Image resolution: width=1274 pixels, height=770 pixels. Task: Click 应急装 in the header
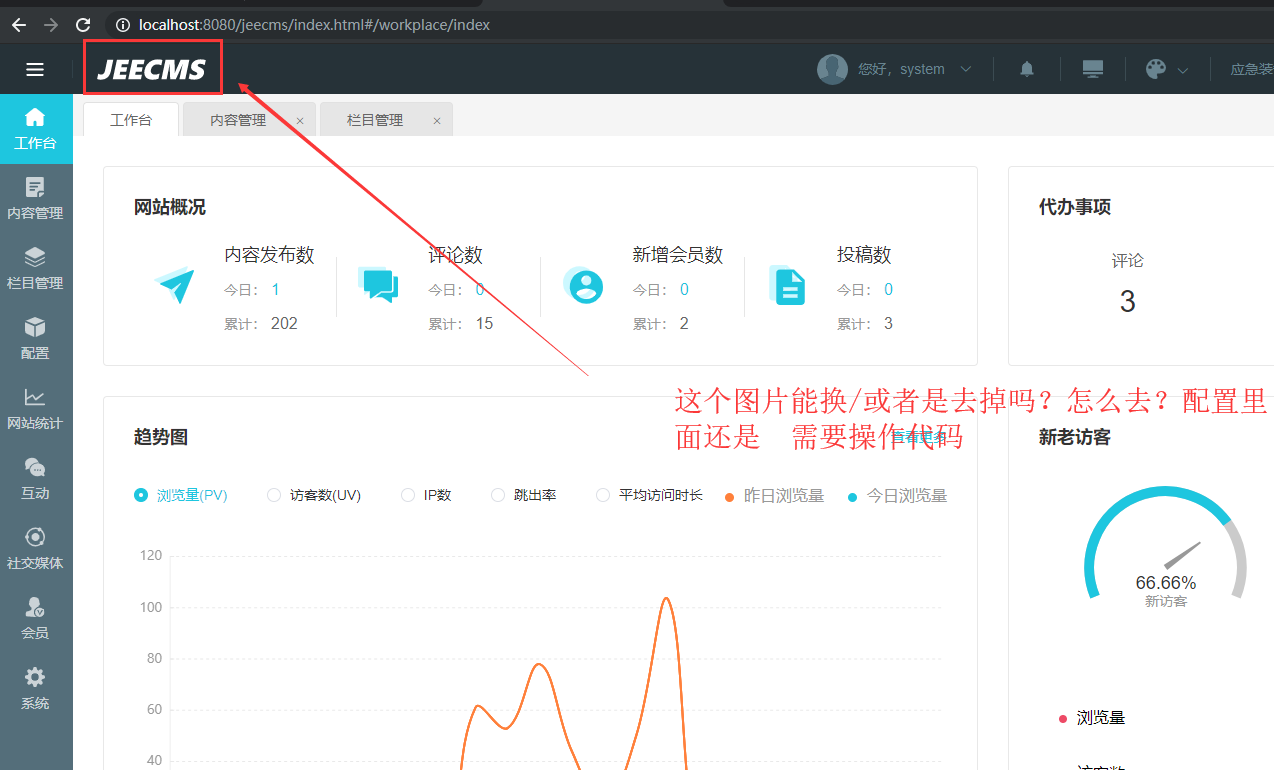pyautogui.click(x=1251, y=69)
